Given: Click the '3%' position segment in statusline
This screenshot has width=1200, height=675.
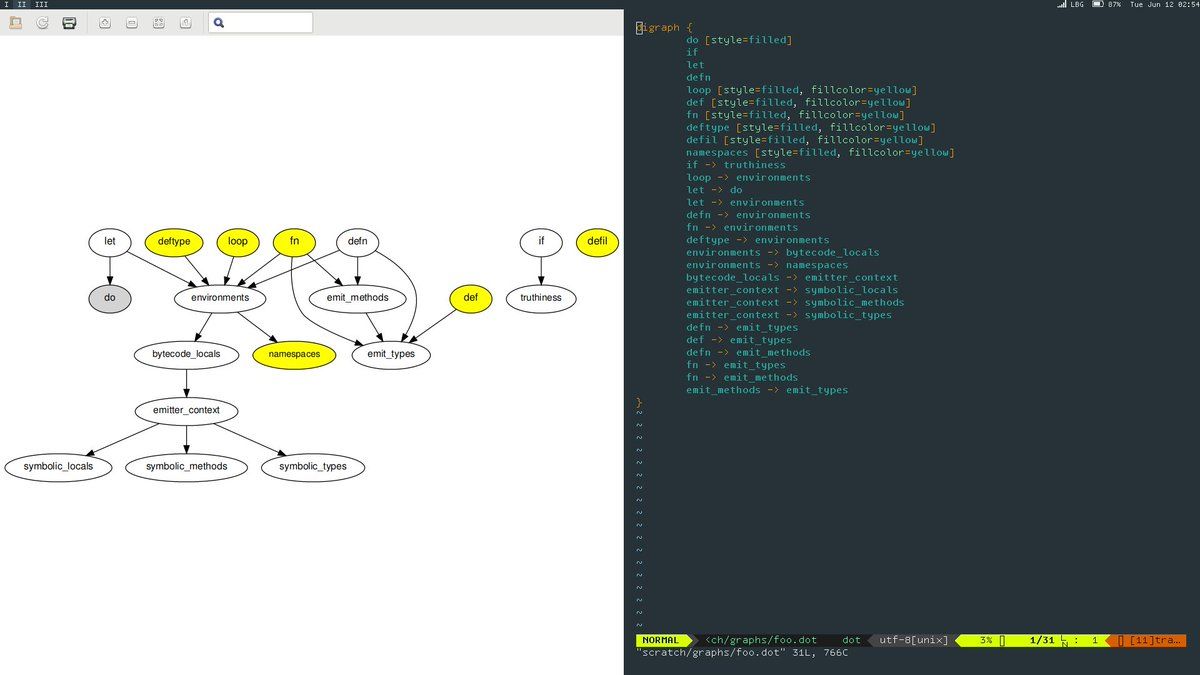Looking at the screenshot, I should [986, 640].
